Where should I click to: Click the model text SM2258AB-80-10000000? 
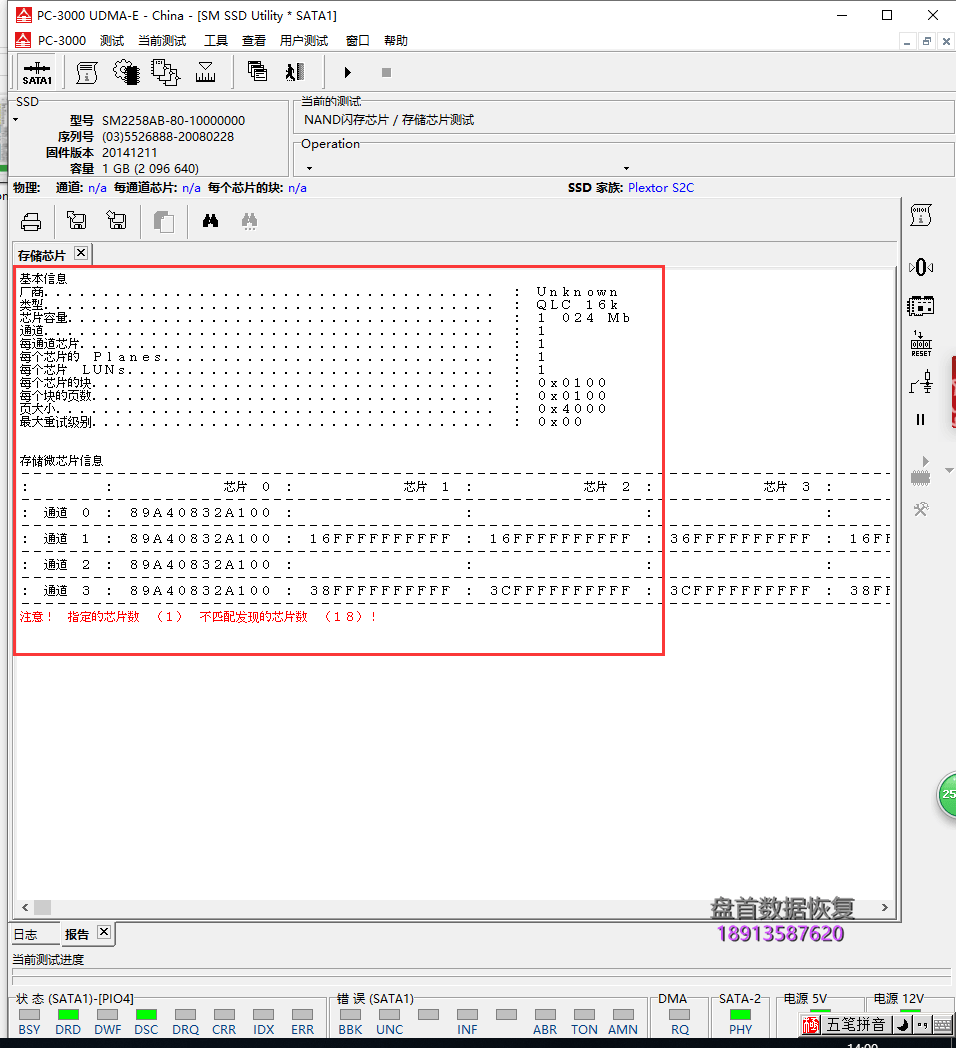point(173,120)
